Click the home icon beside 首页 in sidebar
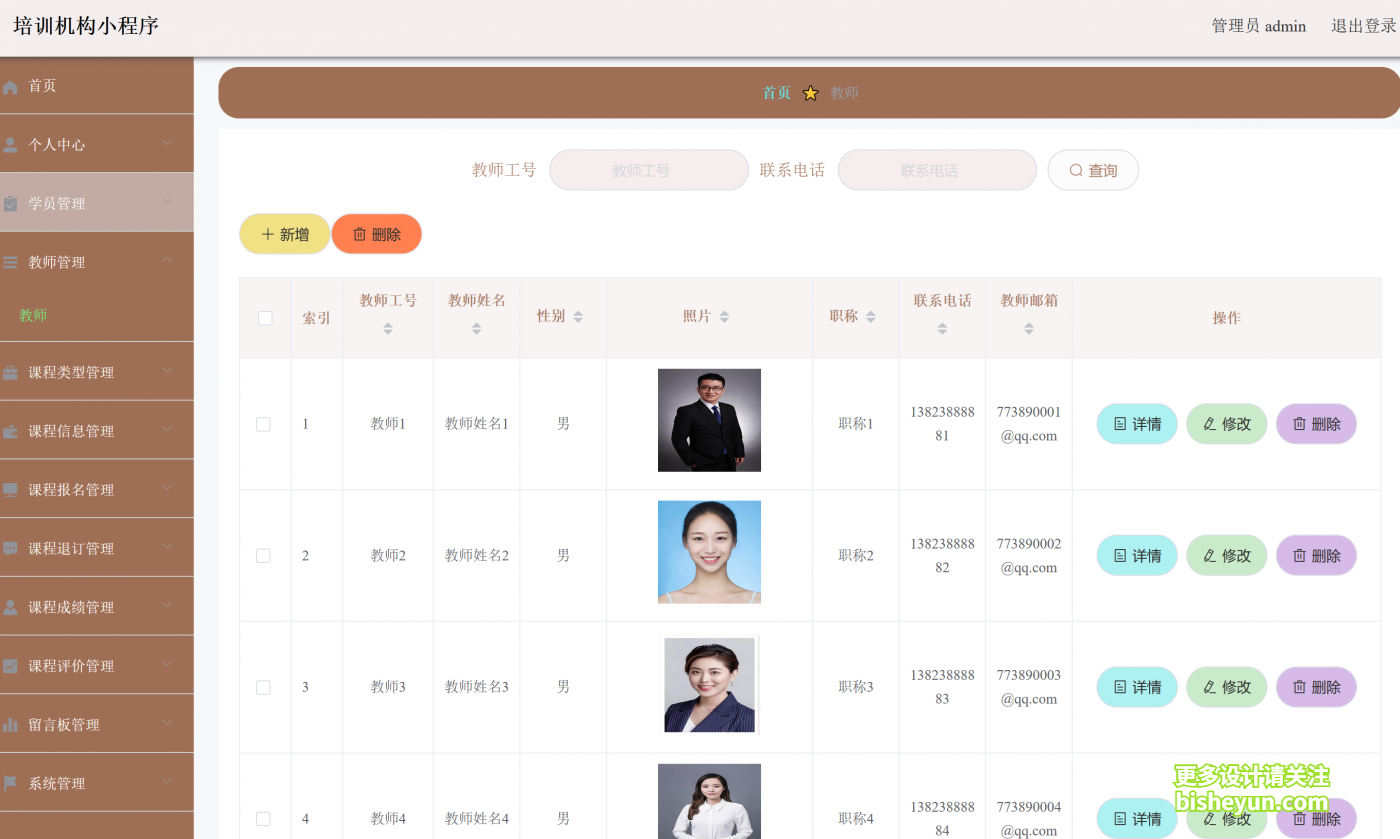This screenshot has height=839, width=1400. coord(11,87)
